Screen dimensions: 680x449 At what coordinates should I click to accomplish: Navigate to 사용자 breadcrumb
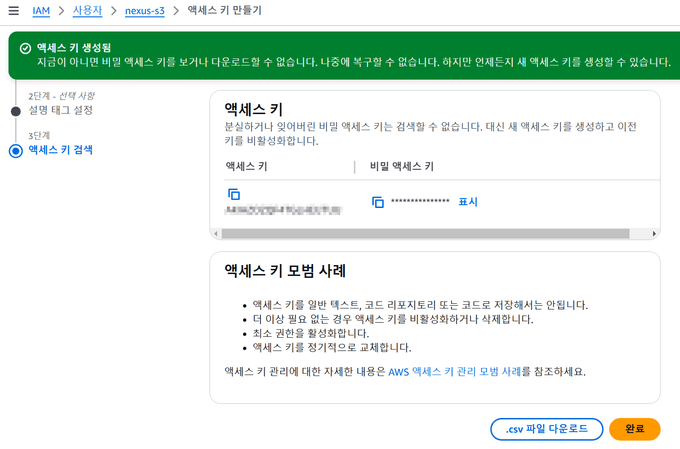pos(87,10)
